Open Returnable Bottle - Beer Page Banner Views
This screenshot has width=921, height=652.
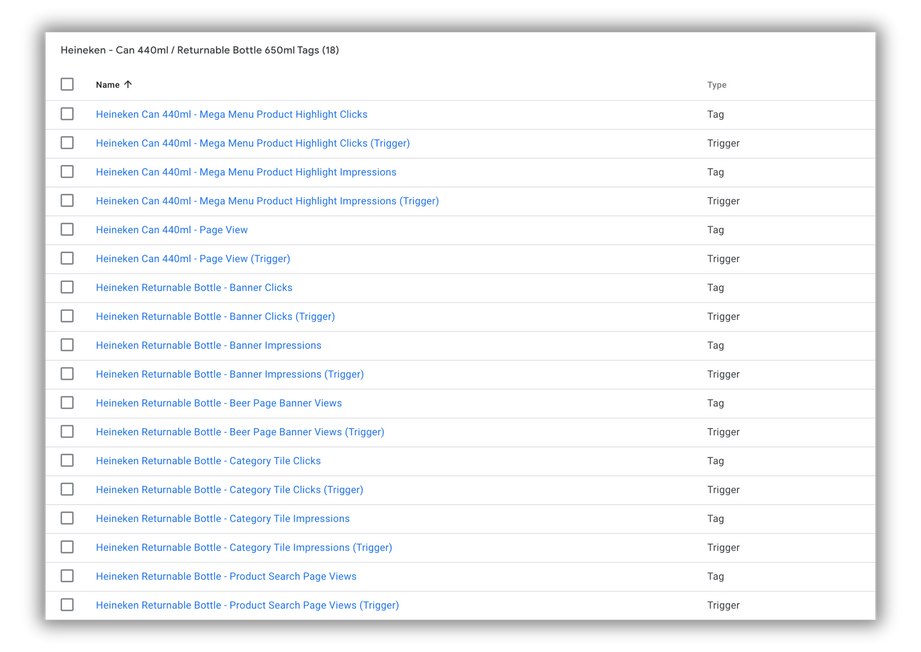point(219,403)
